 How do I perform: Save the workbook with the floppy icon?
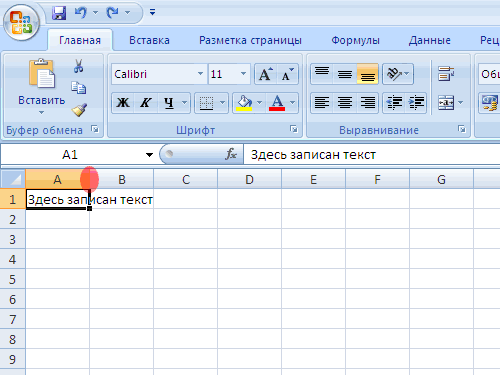click(59, 13)
